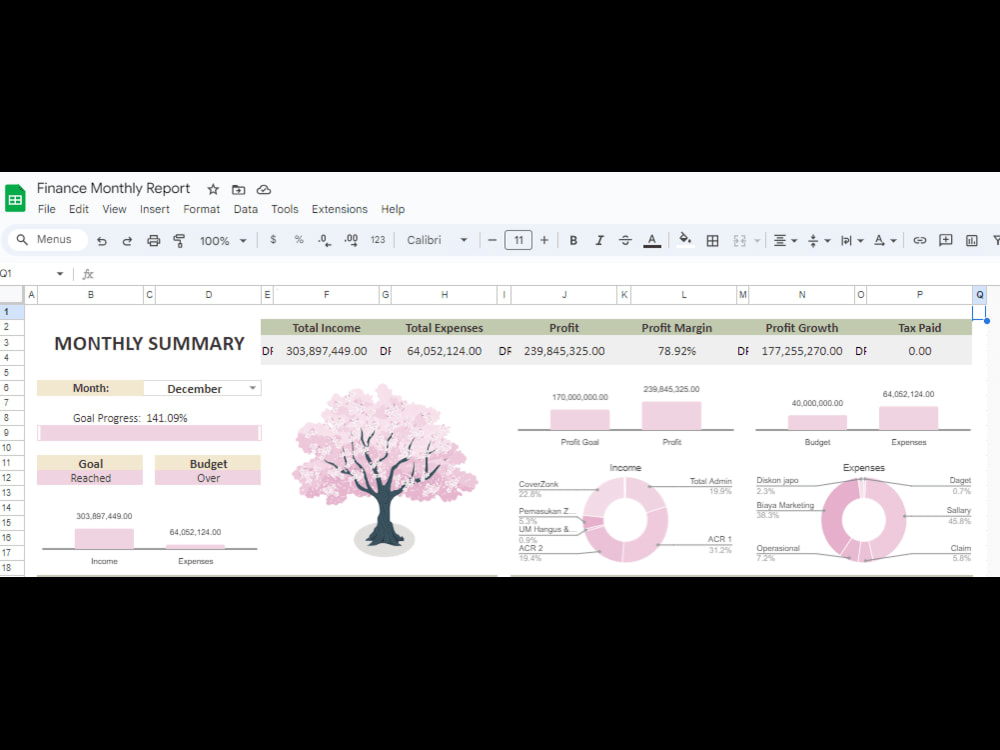Select the Income donut chart
Viewport: 1000px width, 750px height.
[626, 520]
